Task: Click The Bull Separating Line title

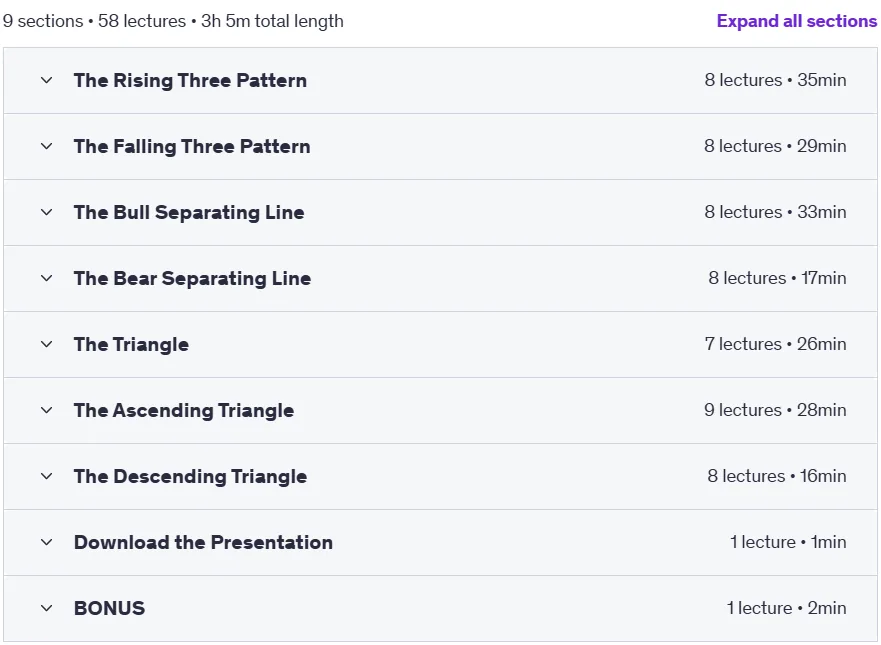Action: coord(189,212)
